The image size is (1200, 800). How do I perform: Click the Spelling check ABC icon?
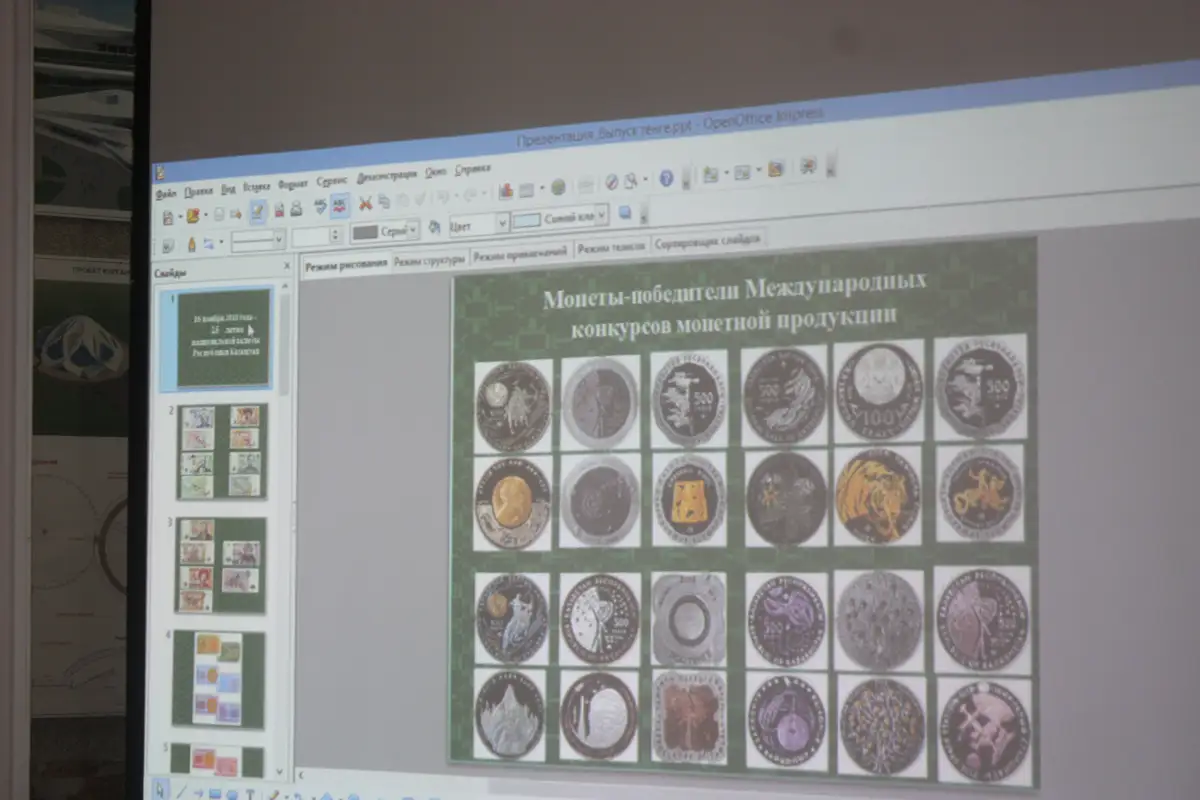[321, 207]
